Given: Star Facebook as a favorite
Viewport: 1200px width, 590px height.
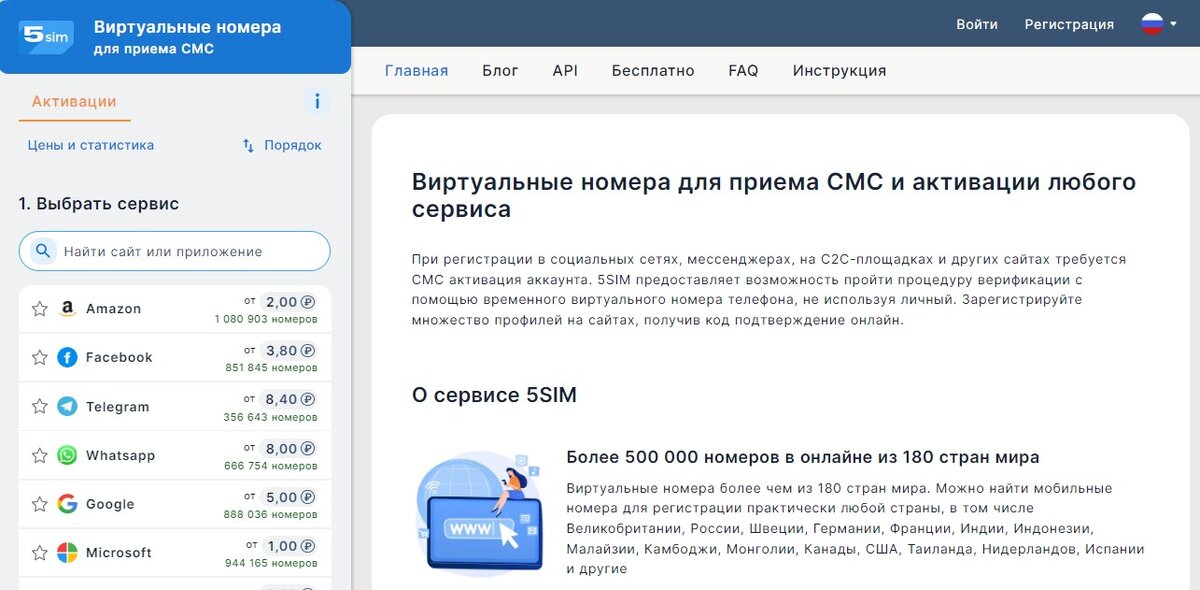Looking at the screenshot, I should [40, 357].
